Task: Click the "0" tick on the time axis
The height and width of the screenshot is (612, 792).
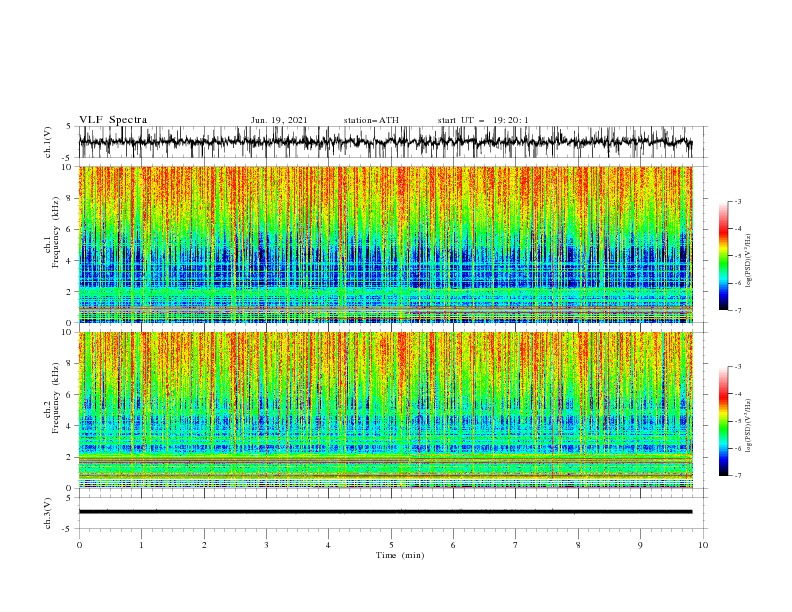Action: [79, 545]
